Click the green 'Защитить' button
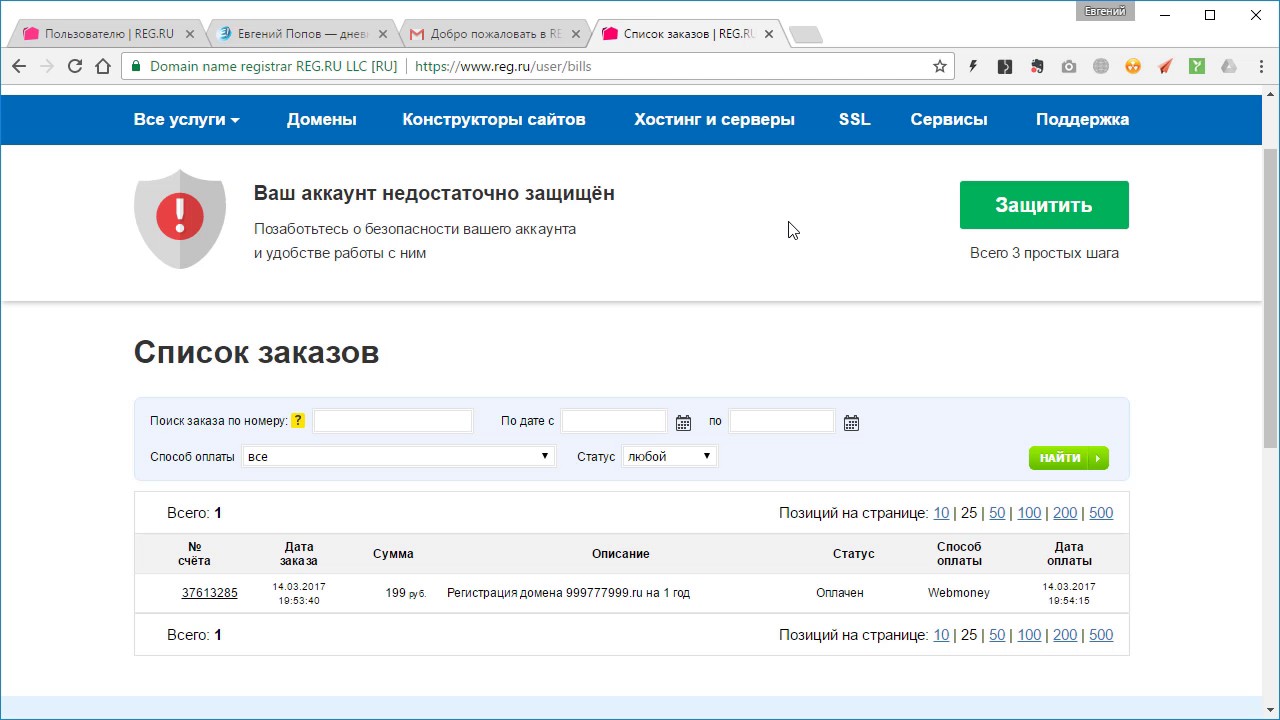The height and width of the screenshot is (720, 1280). click(x=1044, y=205)
